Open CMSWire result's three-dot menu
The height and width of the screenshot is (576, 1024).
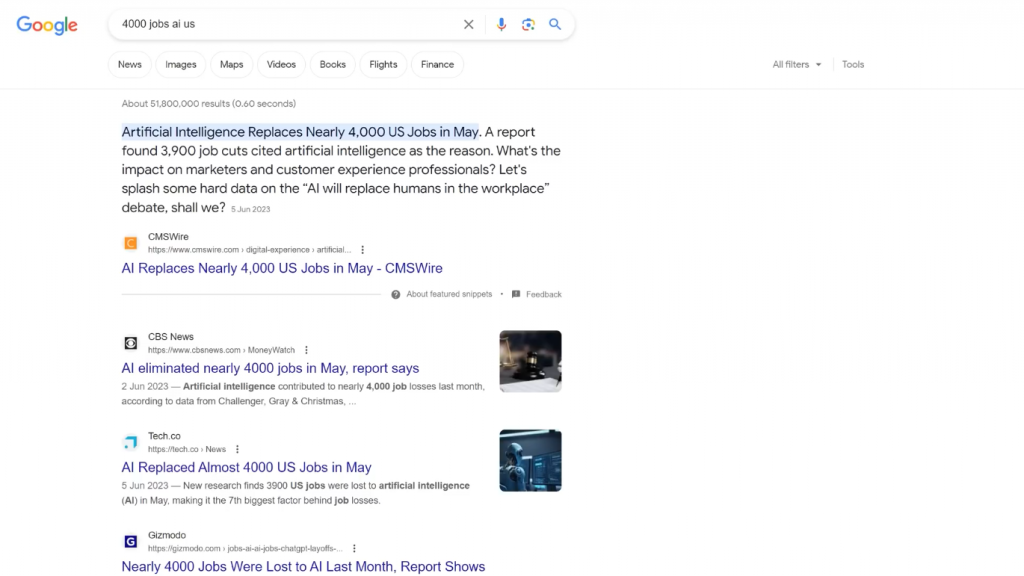pos(362,249)
